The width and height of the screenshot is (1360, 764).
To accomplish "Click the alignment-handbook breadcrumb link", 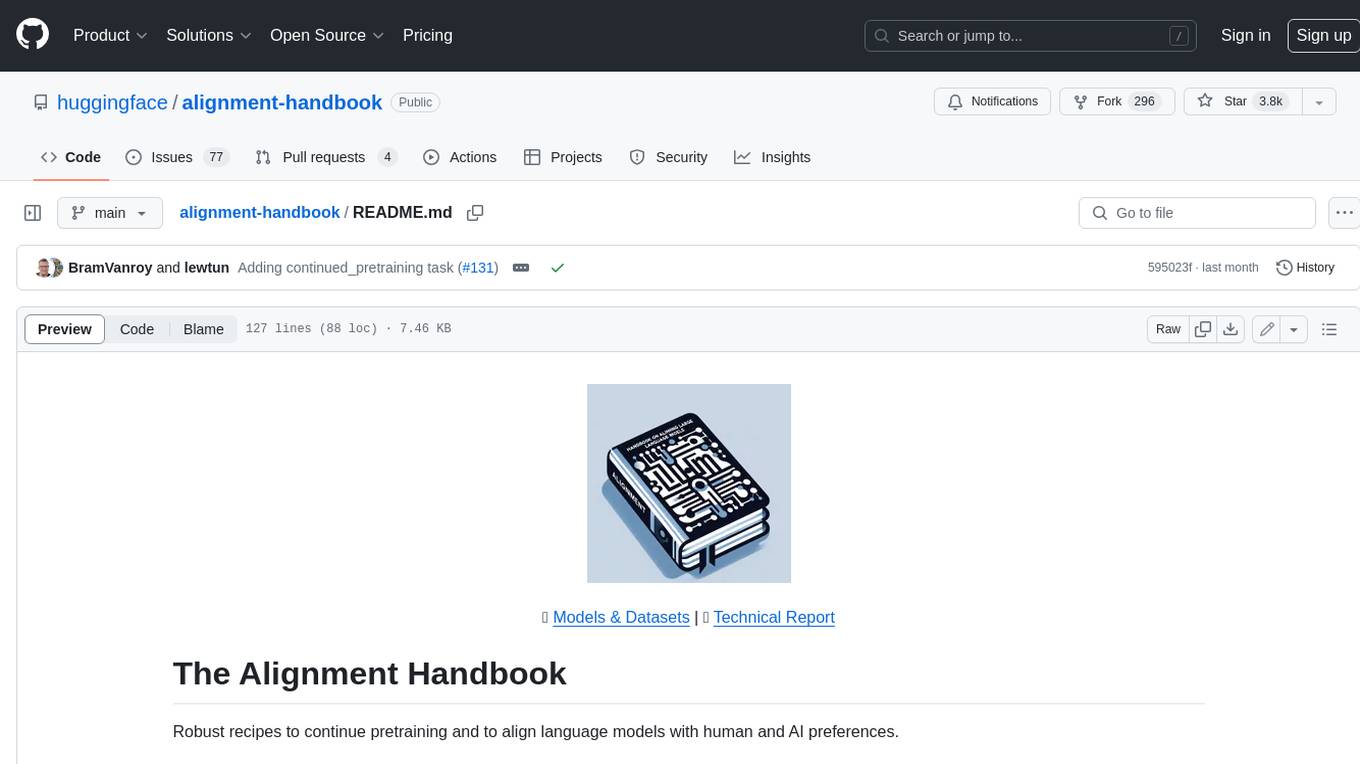I will tap(260, 212).
